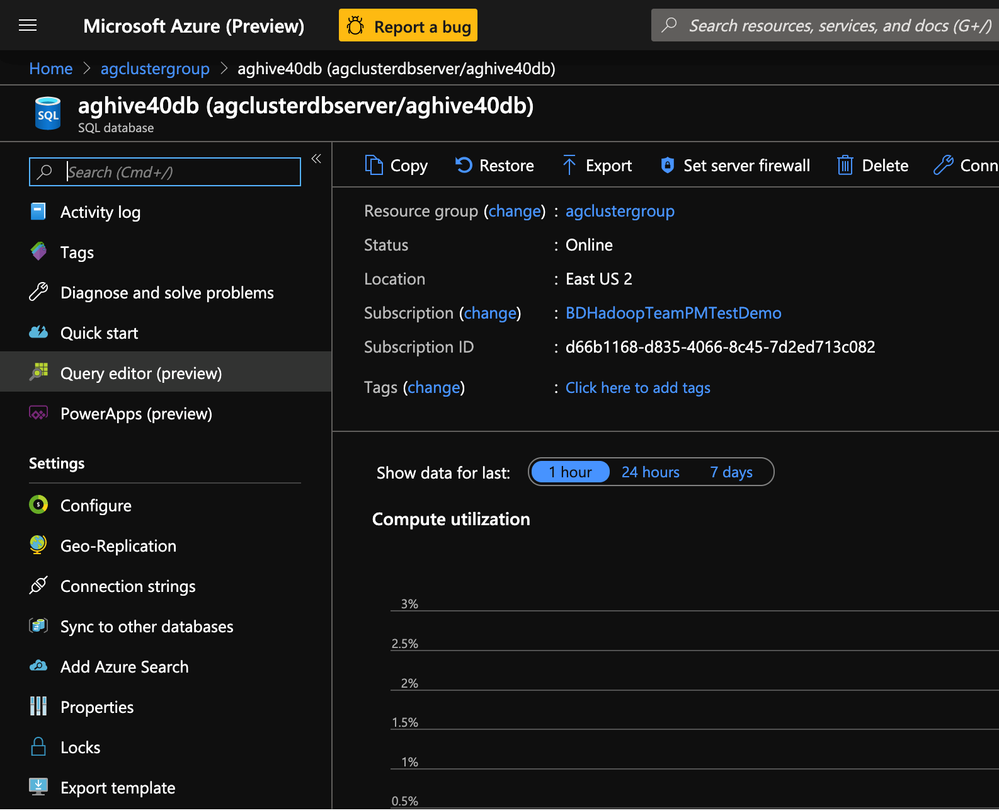
Task: Click the Delete trash can icon
Action: pos(845,165)
